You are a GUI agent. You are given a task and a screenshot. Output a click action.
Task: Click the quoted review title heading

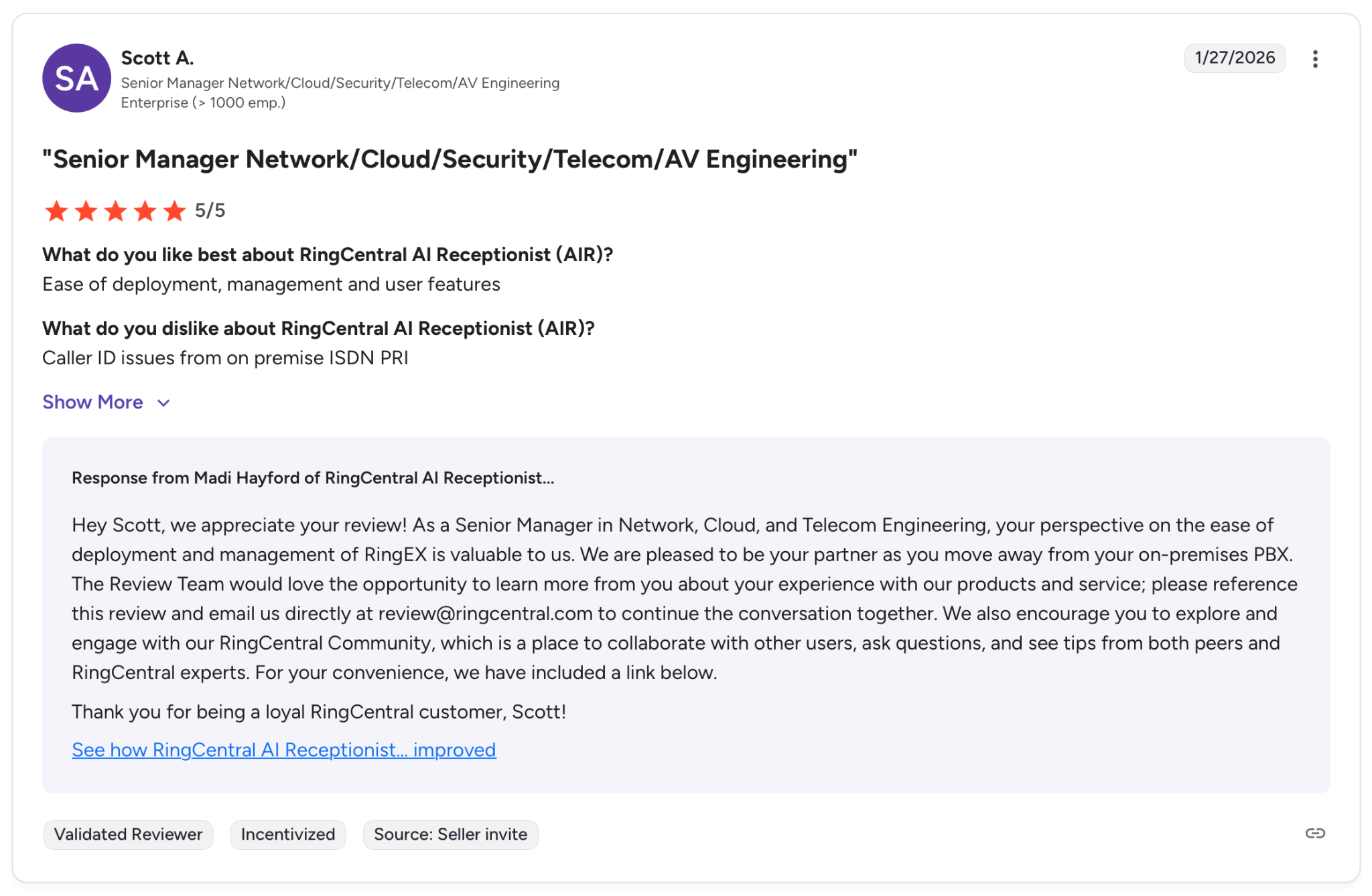(450, 159)
